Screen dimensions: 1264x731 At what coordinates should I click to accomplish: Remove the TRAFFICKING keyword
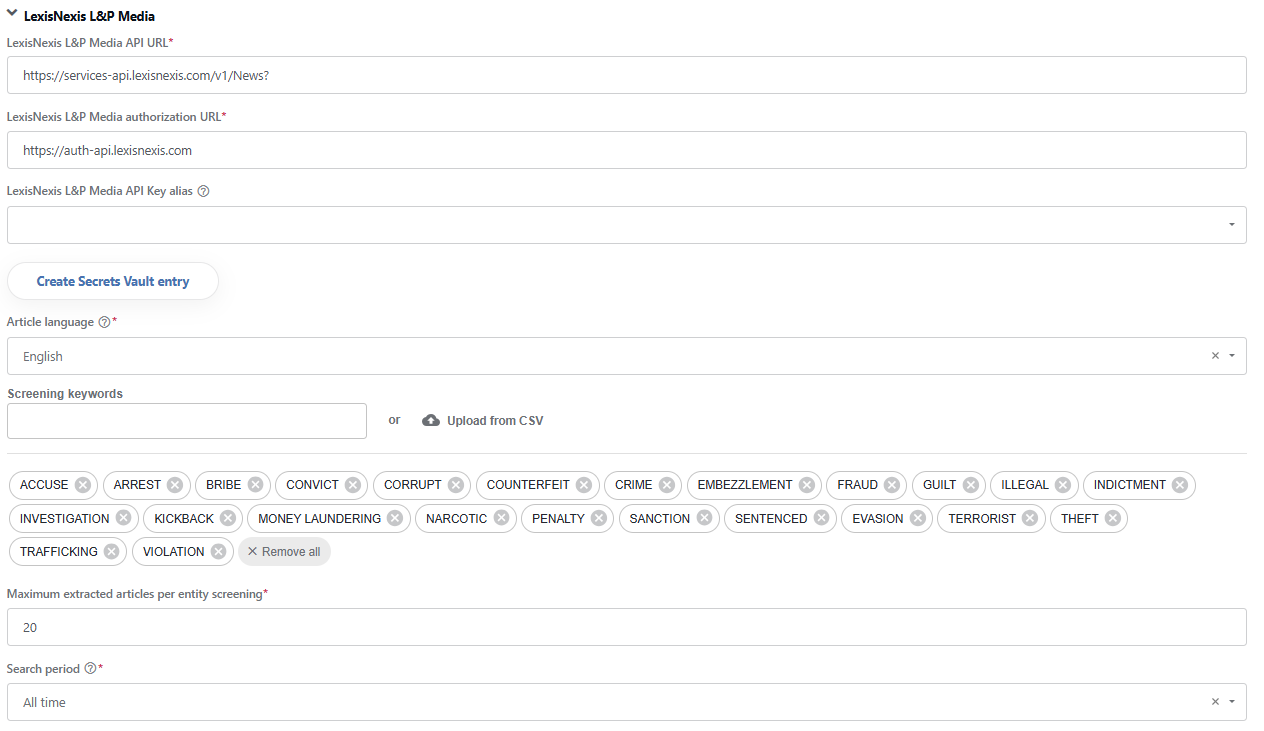(x=112, y=552)
